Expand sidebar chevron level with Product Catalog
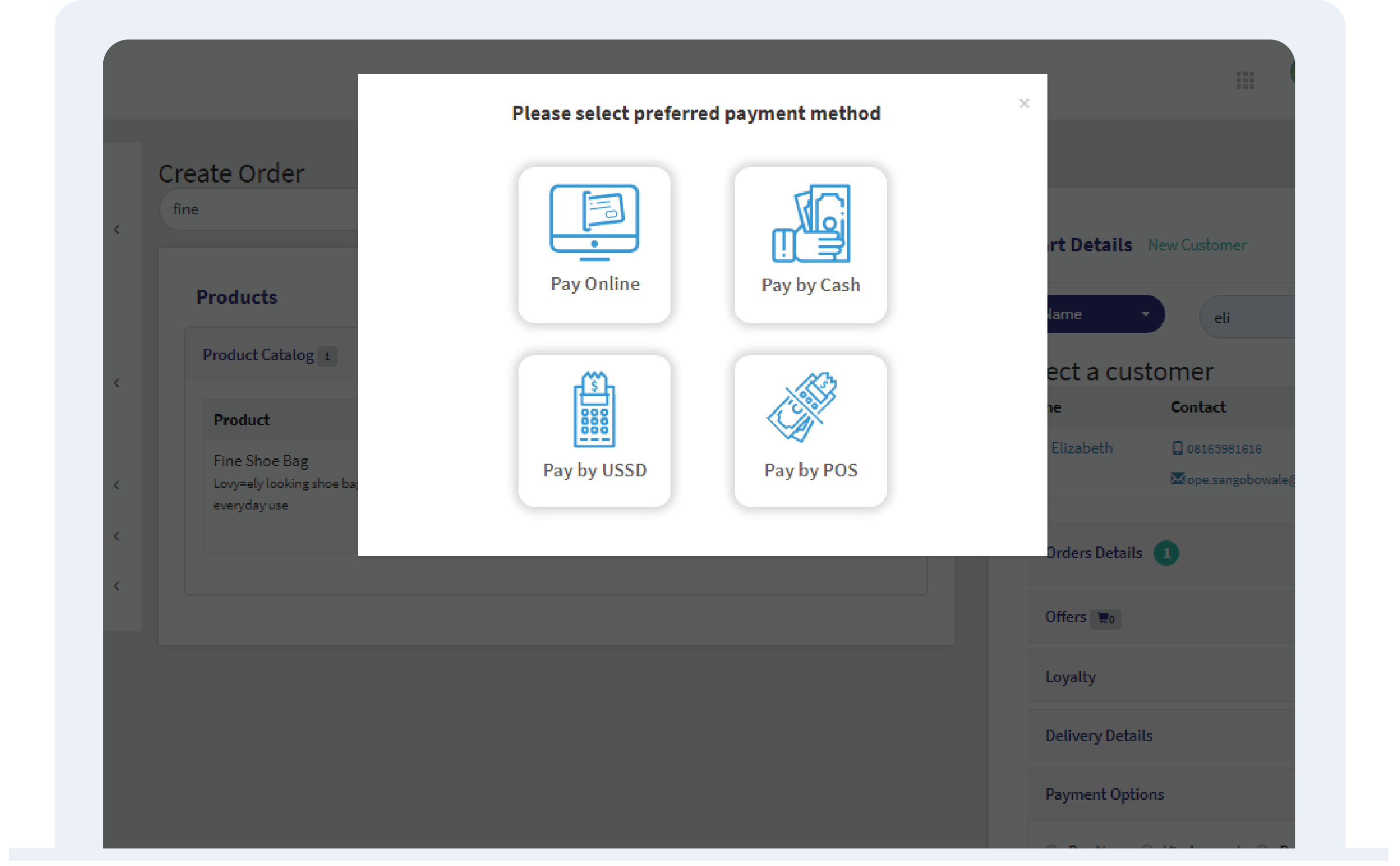 pos(117,384)
